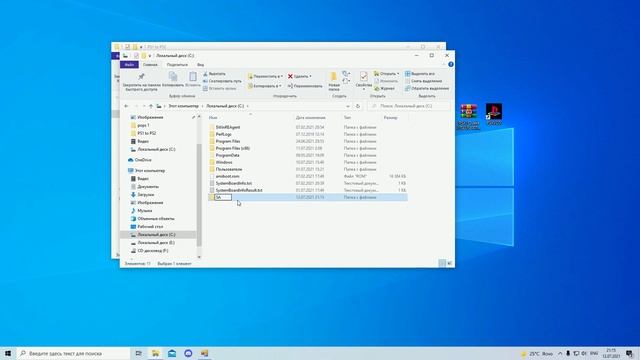Viewport: 640px width, 360px height.
Task: Open Локальный диск (E:) in navigation pane
Action: pyautogui.click(x=156, y=242)
